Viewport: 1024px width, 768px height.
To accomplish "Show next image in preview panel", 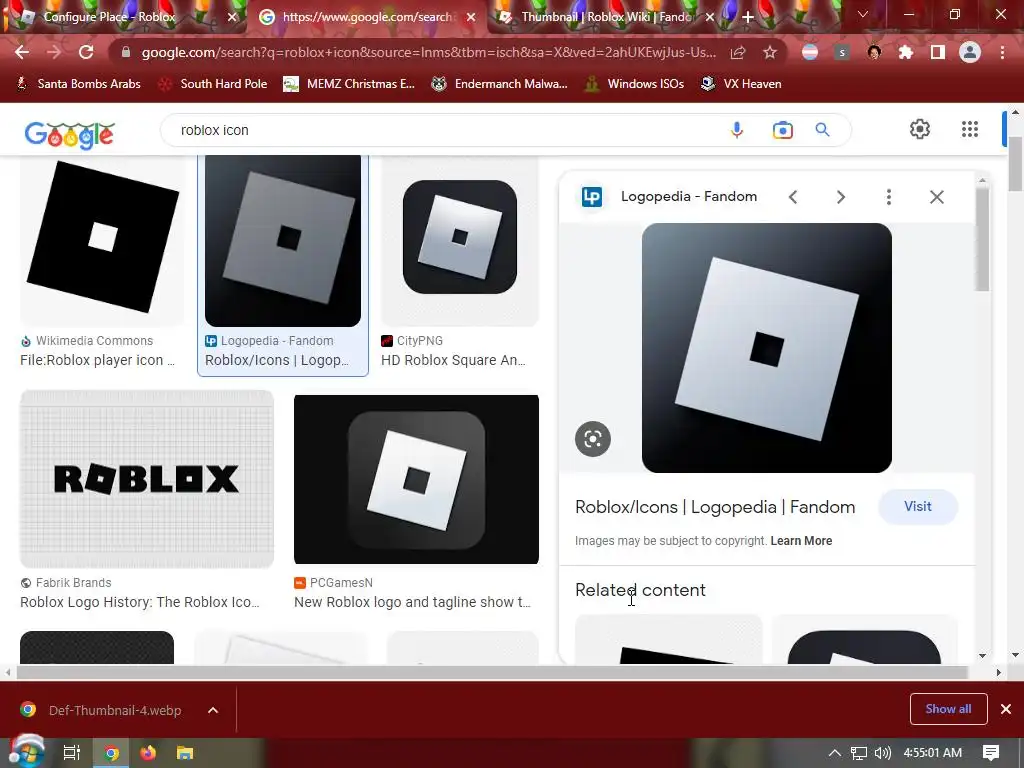I will click(x=840, y=197).
